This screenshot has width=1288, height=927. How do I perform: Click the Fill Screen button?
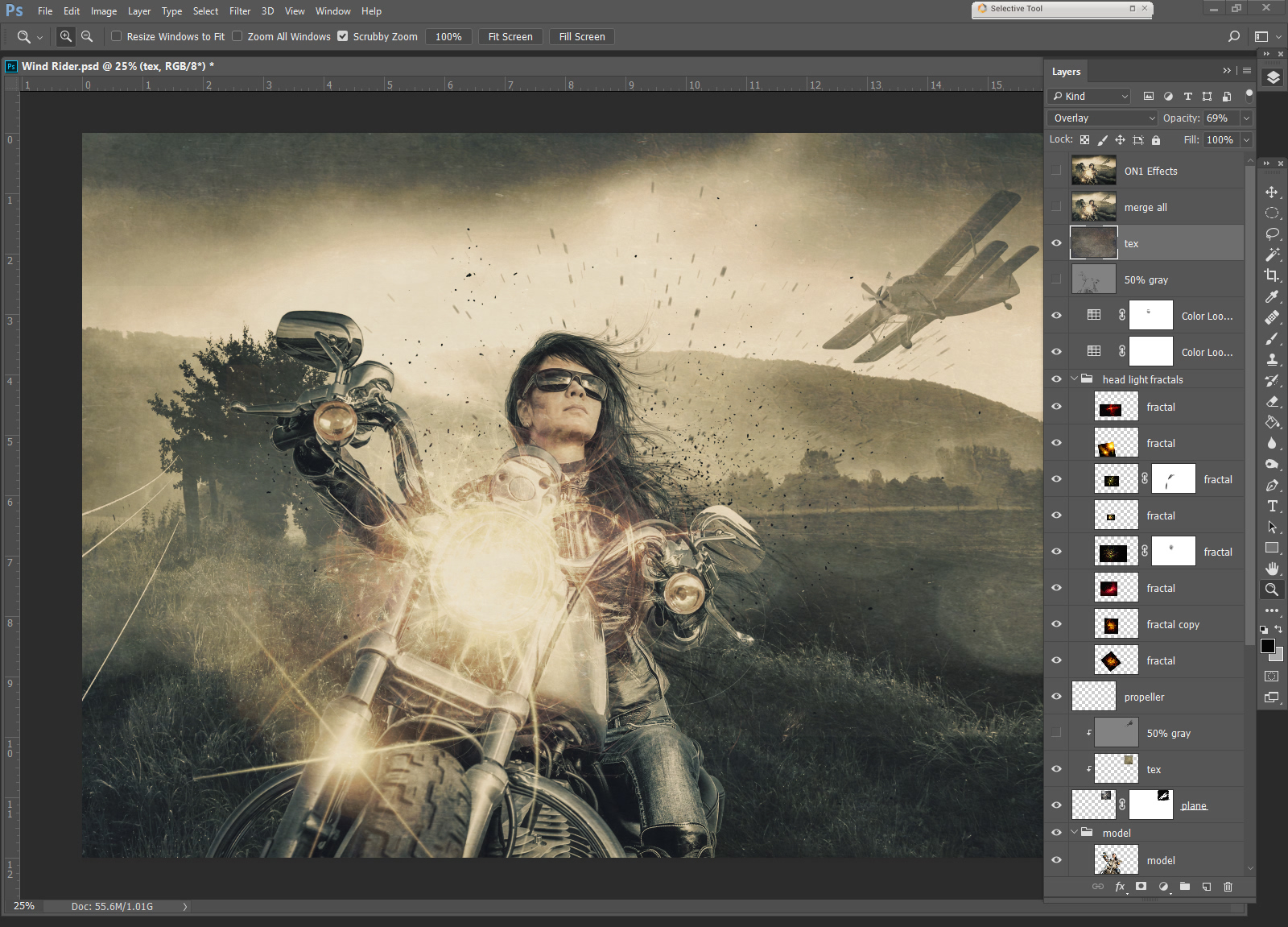pos(581,37)
